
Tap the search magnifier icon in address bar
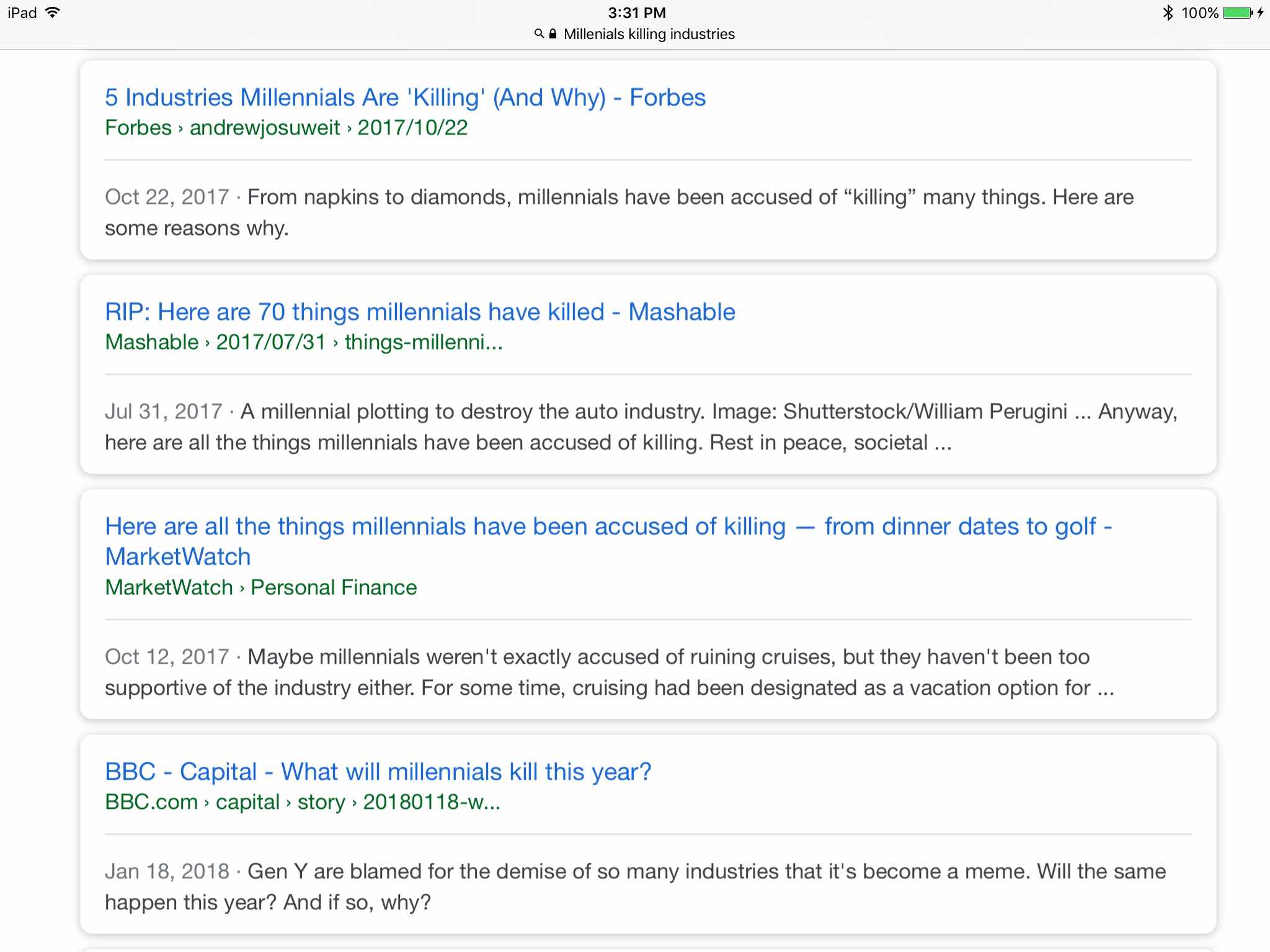coord(539,34)
